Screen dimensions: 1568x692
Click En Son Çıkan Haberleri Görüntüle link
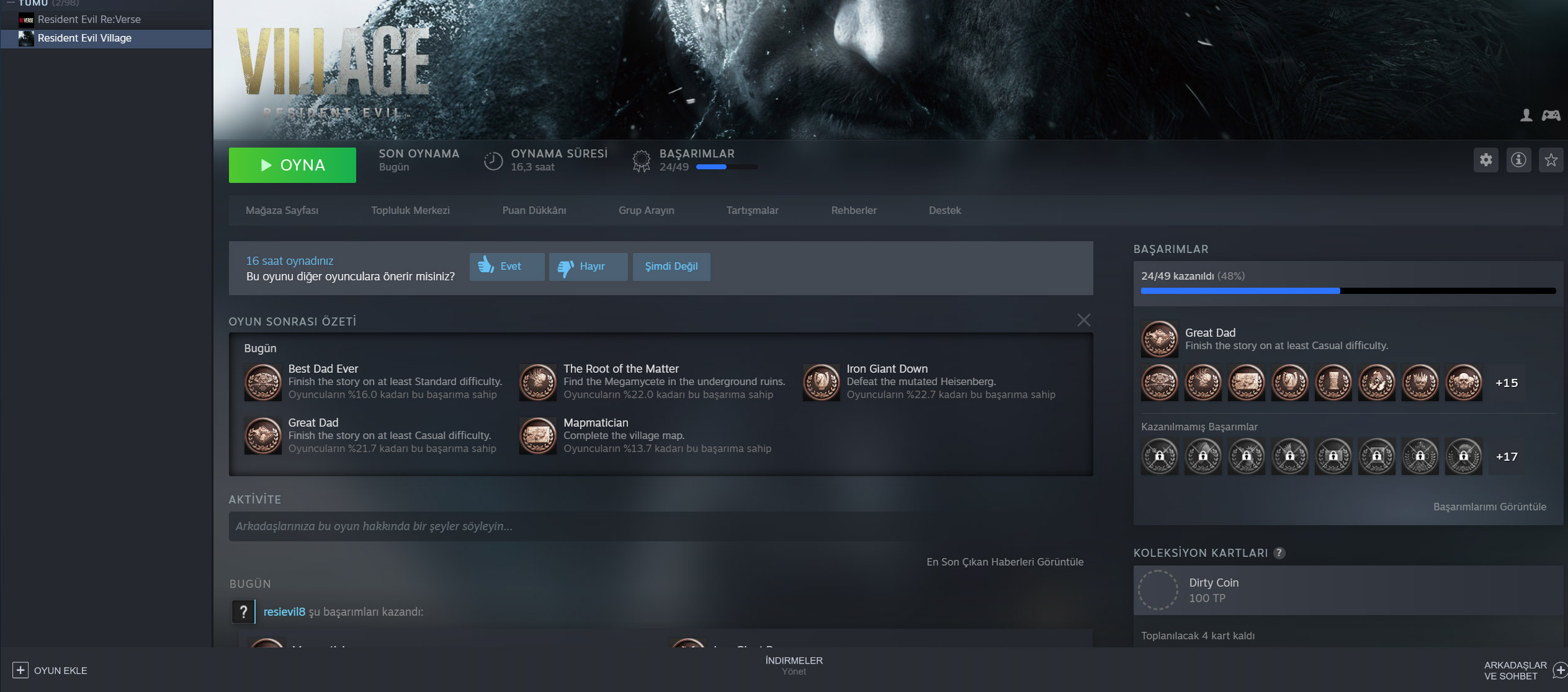pos(1004,561)
